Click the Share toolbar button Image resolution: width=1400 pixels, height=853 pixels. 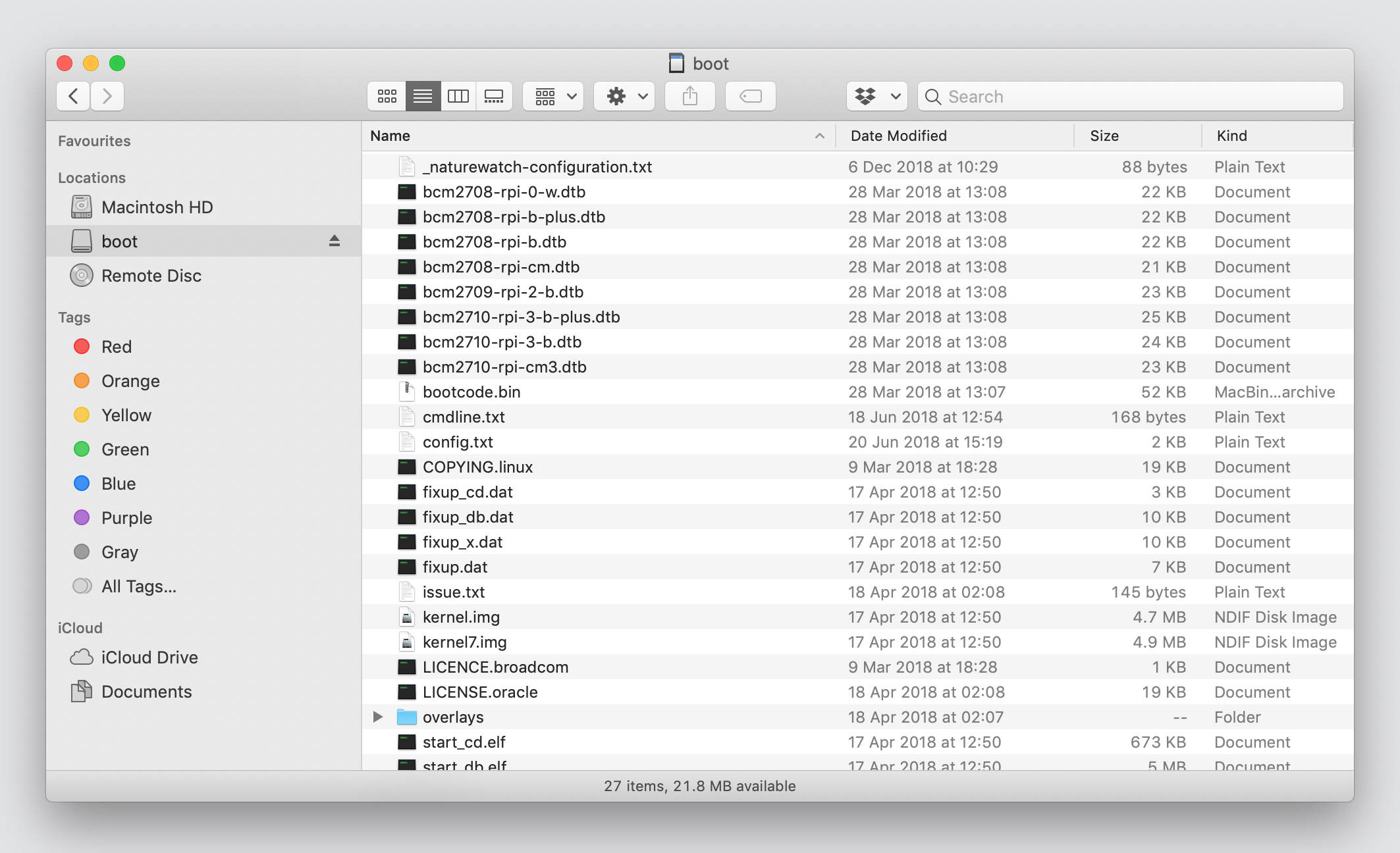click(689, 96)
